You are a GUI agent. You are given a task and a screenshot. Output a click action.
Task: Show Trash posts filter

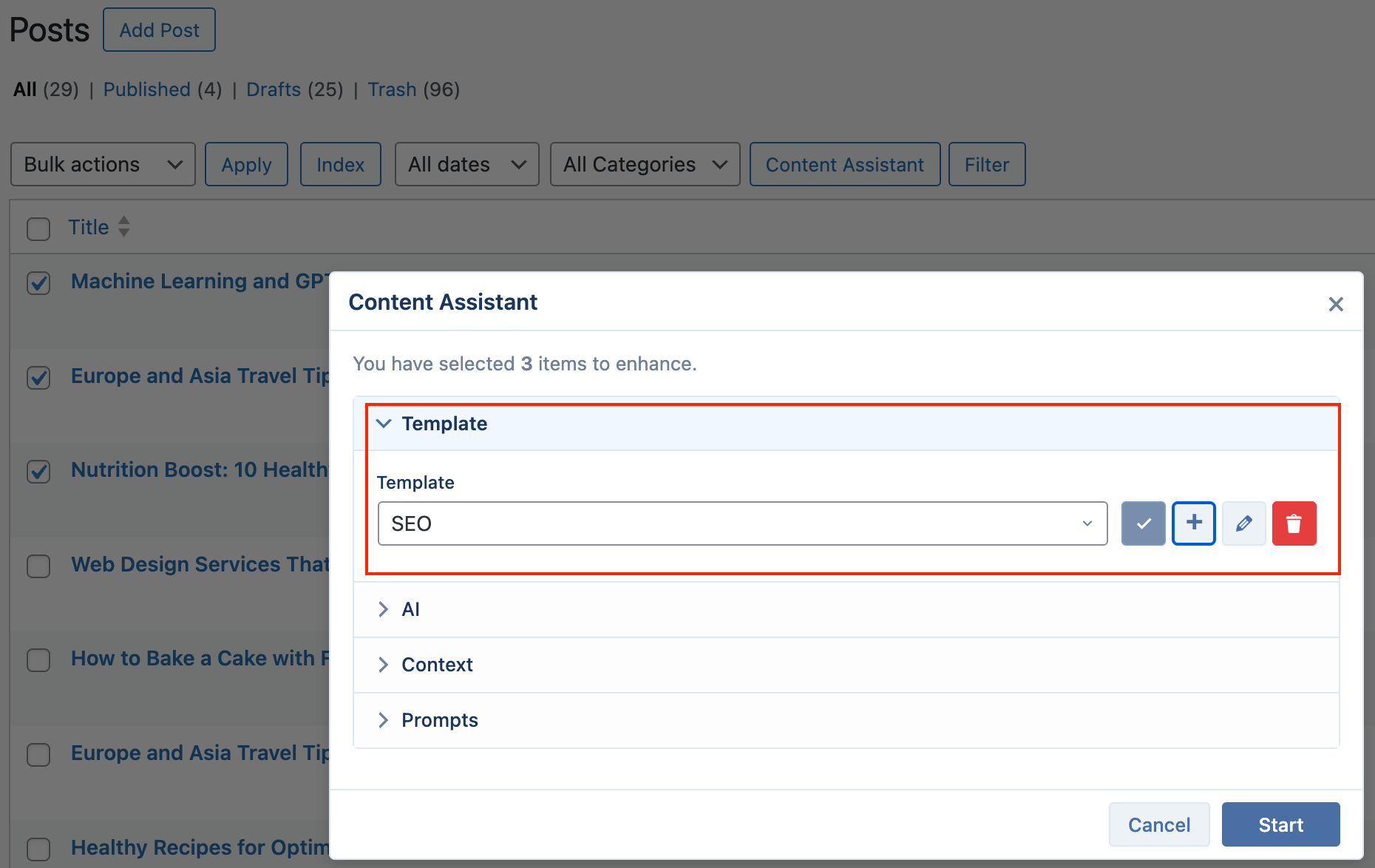[393, 89]
